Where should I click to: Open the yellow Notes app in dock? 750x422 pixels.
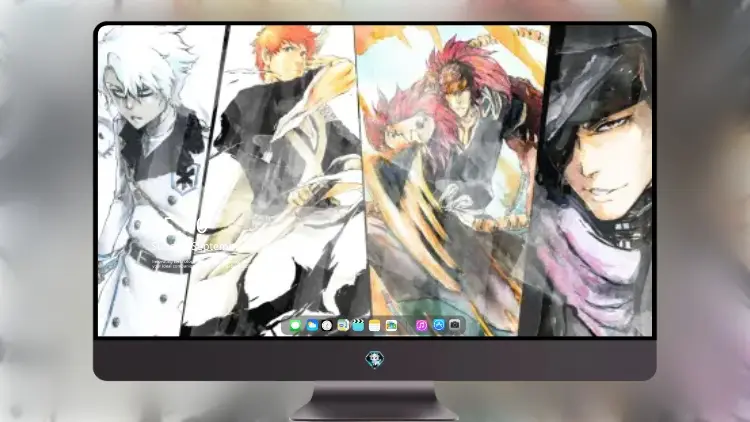click(375, 326)
